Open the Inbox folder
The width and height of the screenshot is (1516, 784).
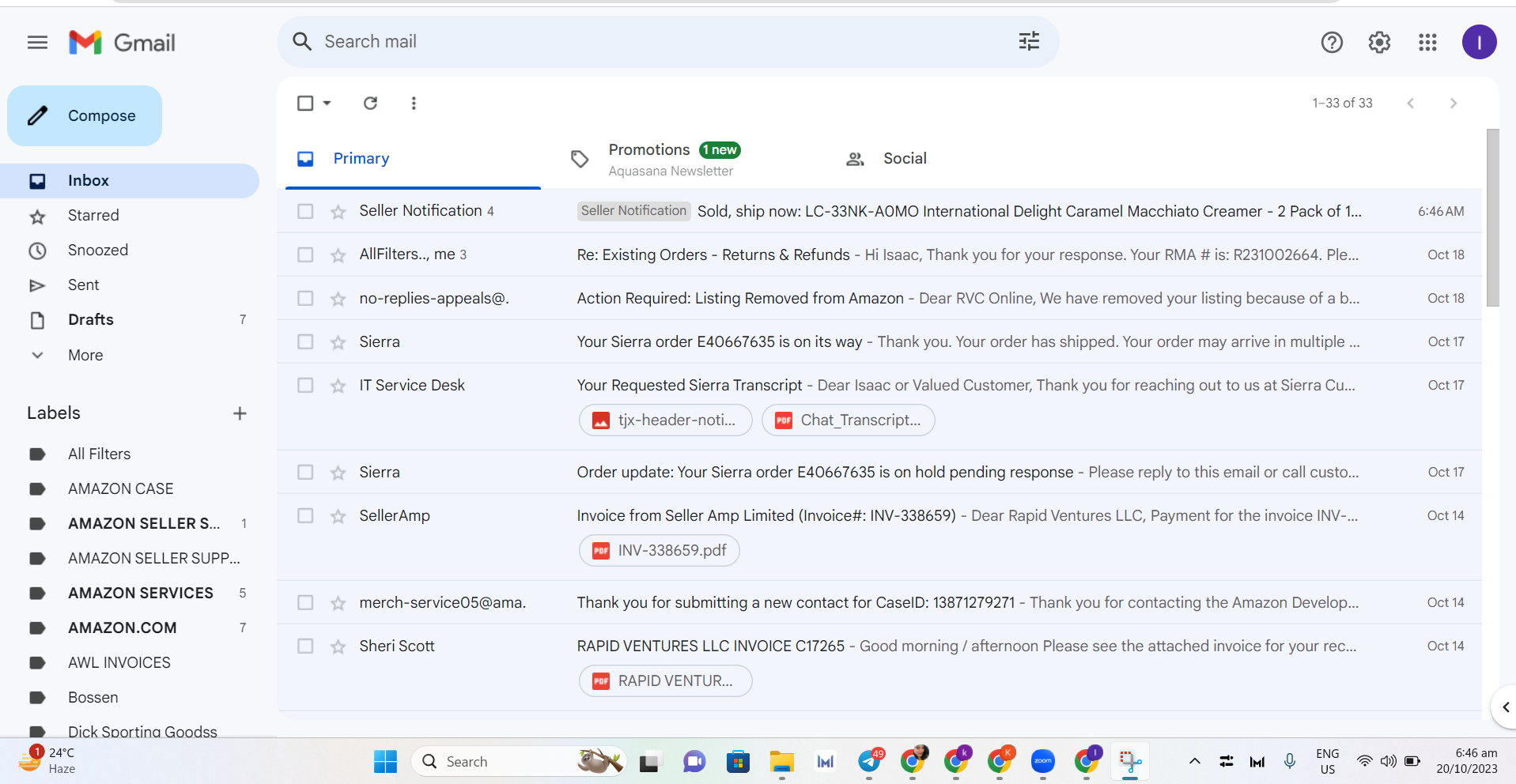point(130,181)
